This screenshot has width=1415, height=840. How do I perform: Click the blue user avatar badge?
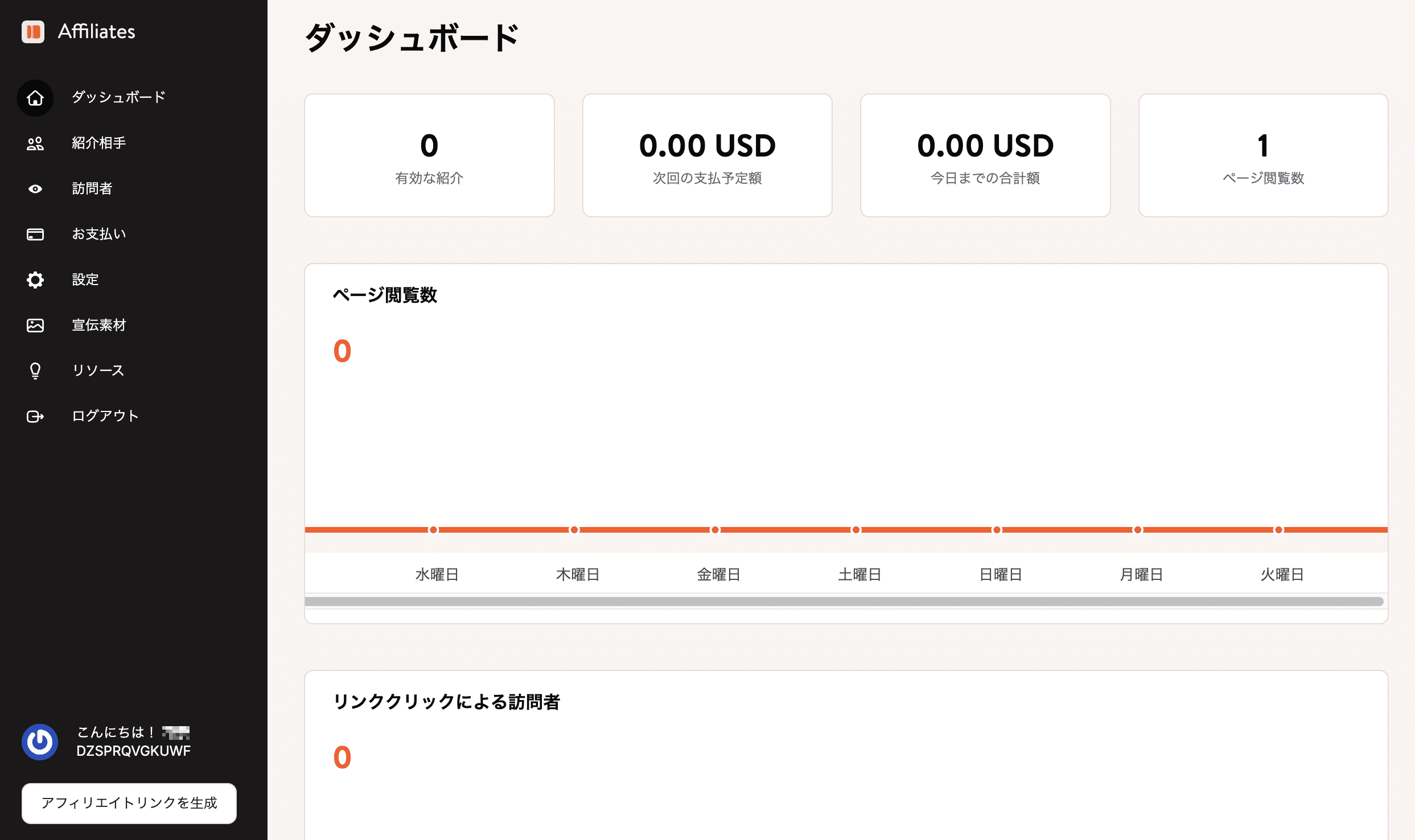coord(40,742)
